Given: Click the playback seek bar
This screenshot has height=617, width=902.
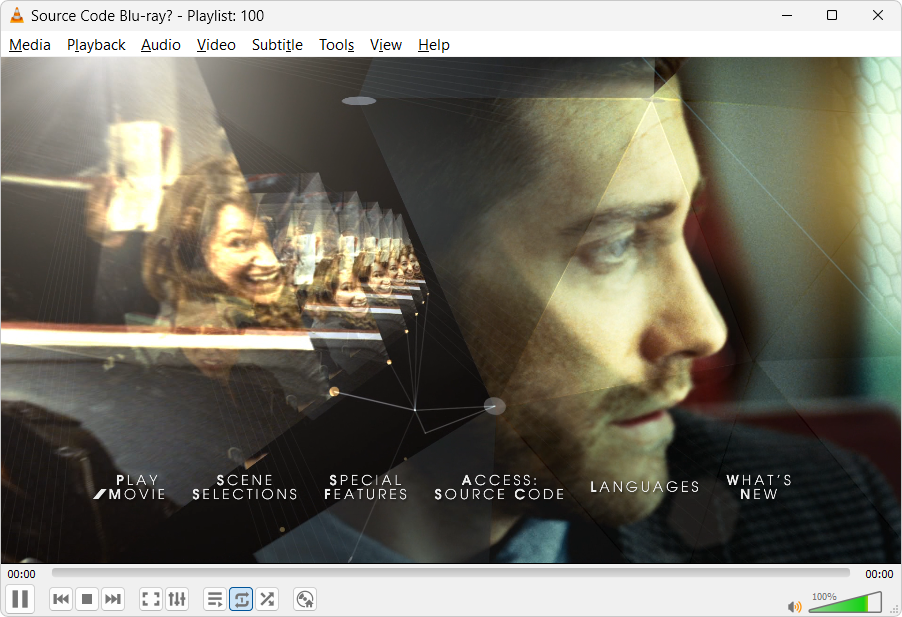Looking at the screenshot, I should [x=450, y=573].
